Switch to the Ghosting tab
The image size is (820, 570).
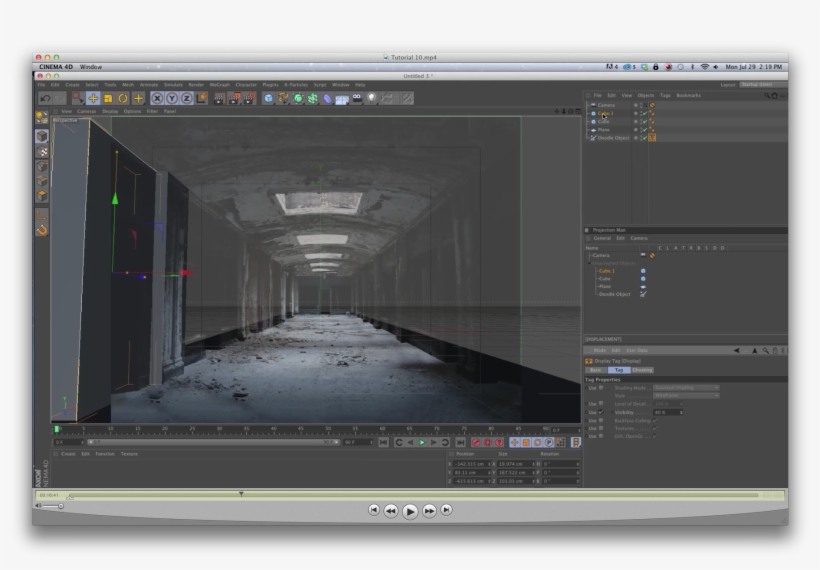pos(643,370)
